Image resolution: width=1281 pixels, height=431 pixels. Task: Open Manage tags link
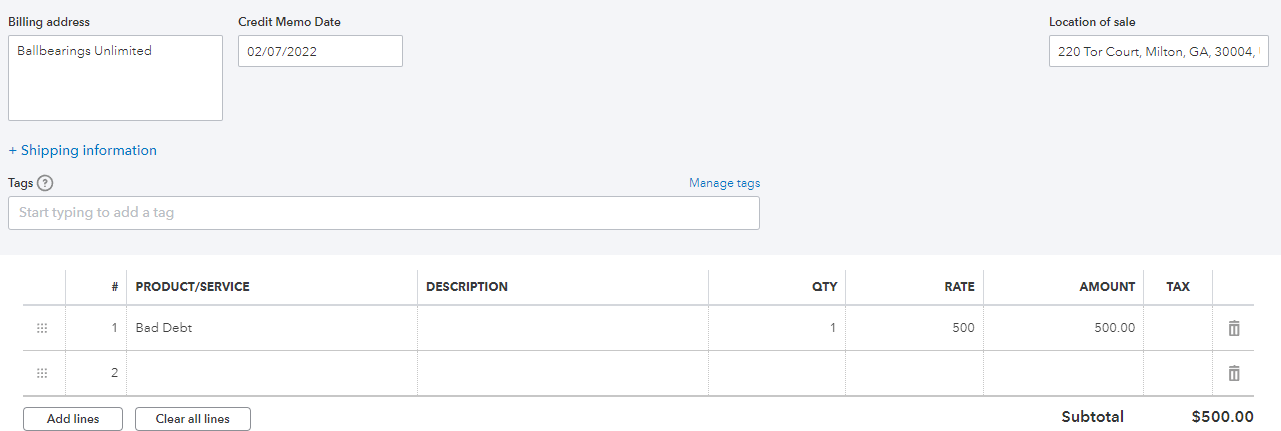[x=724, y=183]
